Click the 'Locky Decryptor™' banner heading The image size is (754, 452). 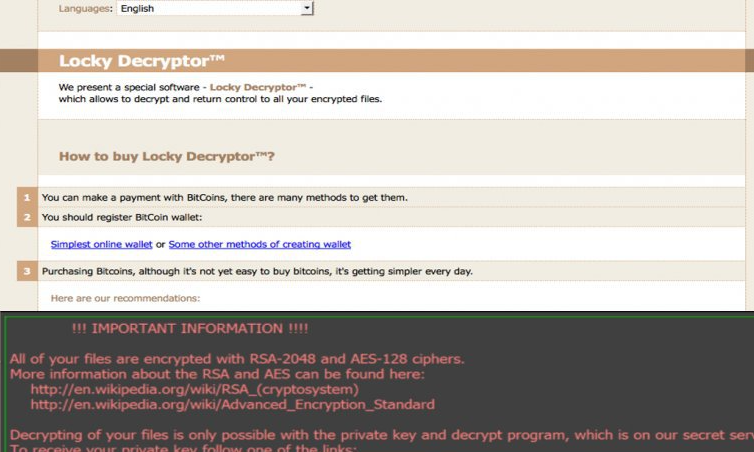(x=140, y=61)
